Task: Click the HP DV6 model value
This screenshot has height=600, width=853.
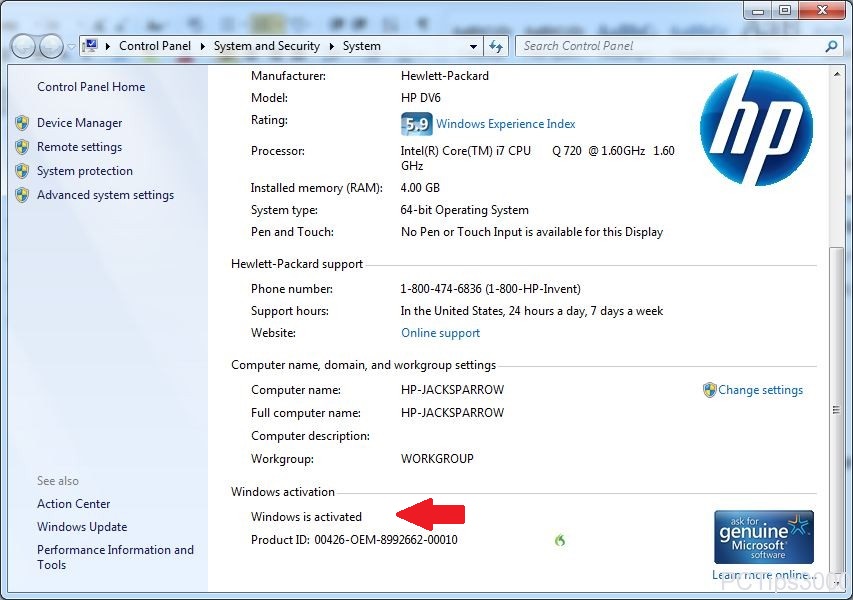Action: click(421, 98)
